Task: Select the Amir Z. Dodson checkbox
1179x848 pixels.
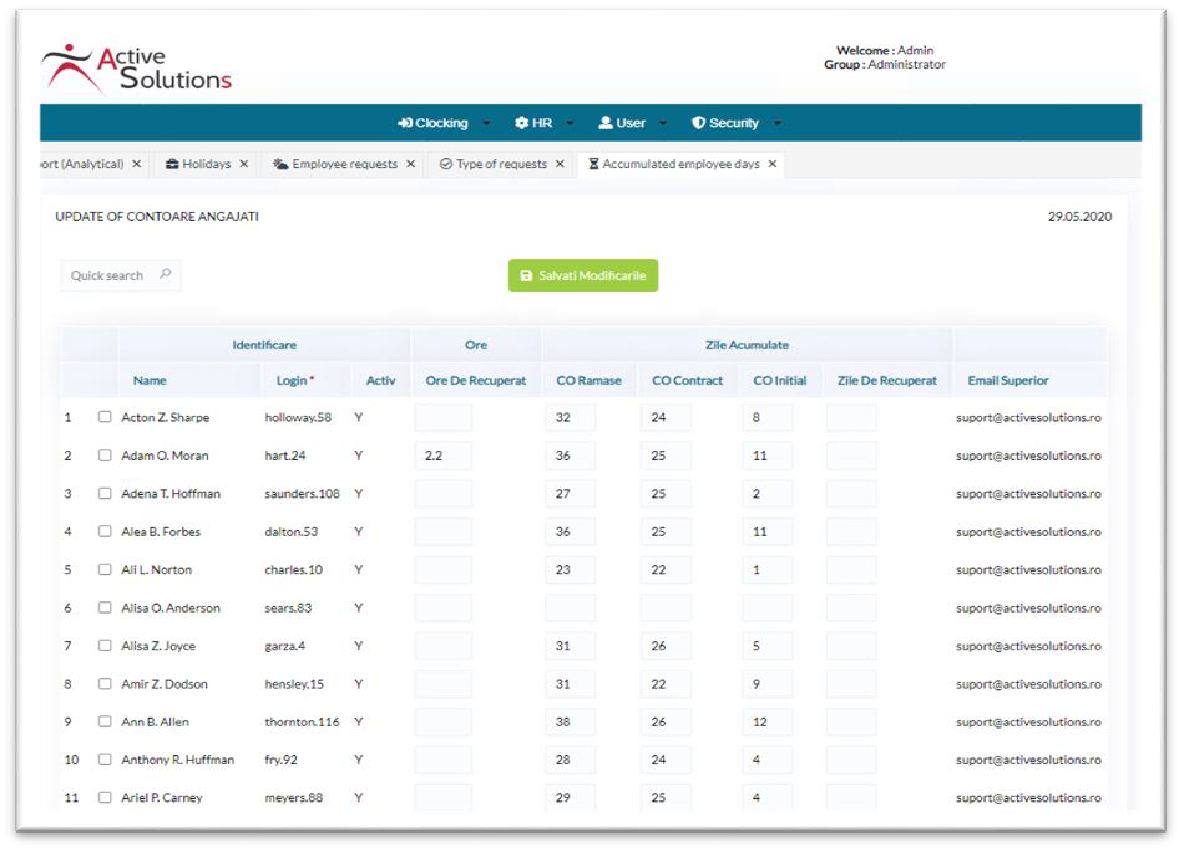Action: point(105,683)
